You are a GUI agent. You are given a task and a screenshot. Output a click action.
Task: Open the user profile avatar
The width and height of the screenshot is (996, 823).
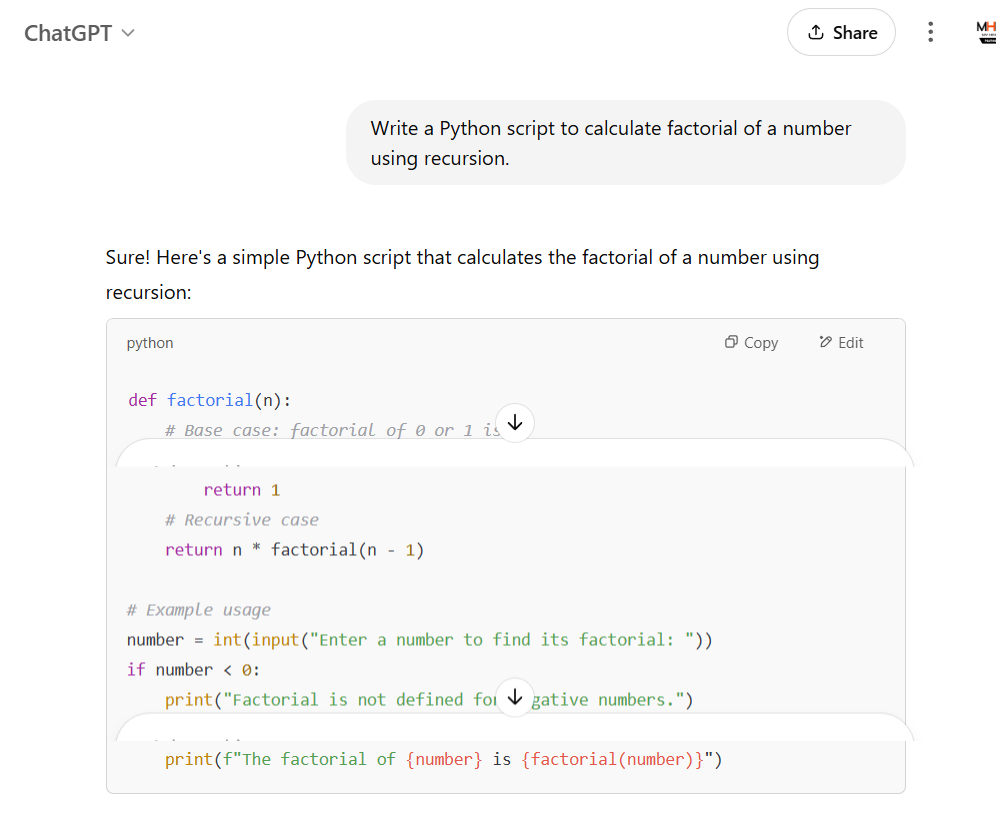(x=986, y=32)
